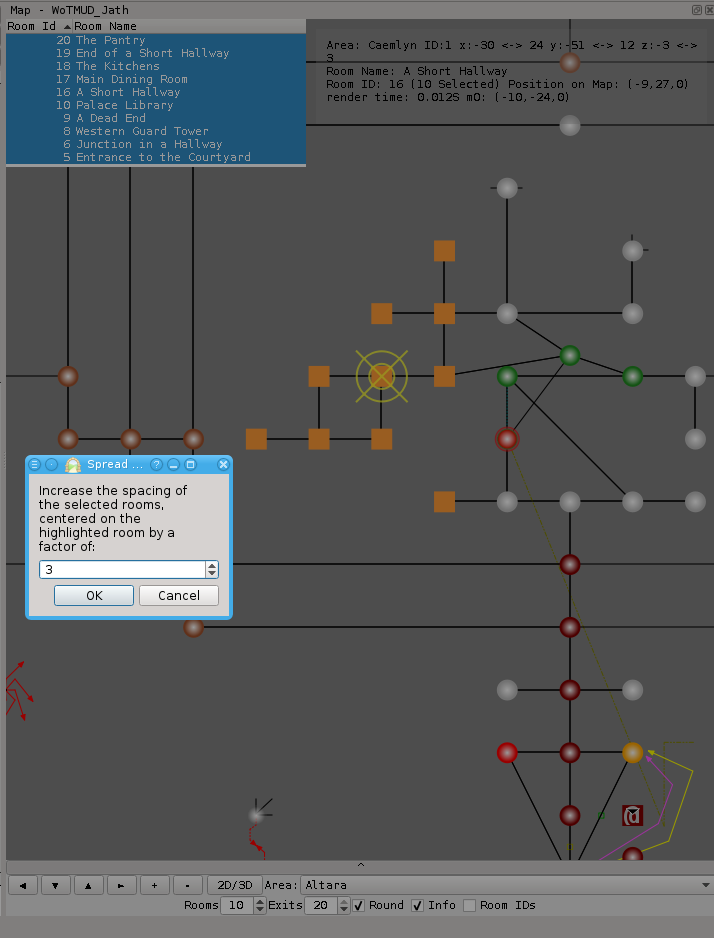
Task: Click the map right arrow button
Action: [x=121, y=885]
